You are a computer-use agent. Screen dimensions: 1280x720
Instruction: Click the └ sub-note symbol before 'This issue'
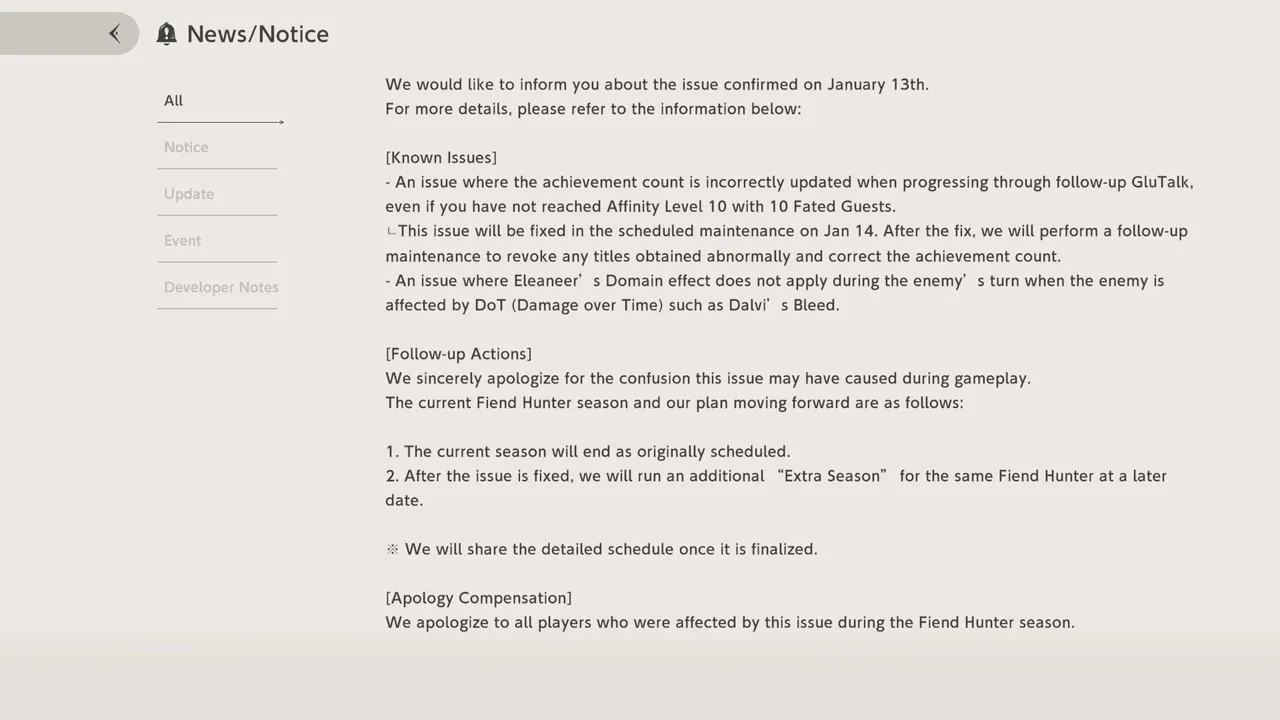coord(391,232)
